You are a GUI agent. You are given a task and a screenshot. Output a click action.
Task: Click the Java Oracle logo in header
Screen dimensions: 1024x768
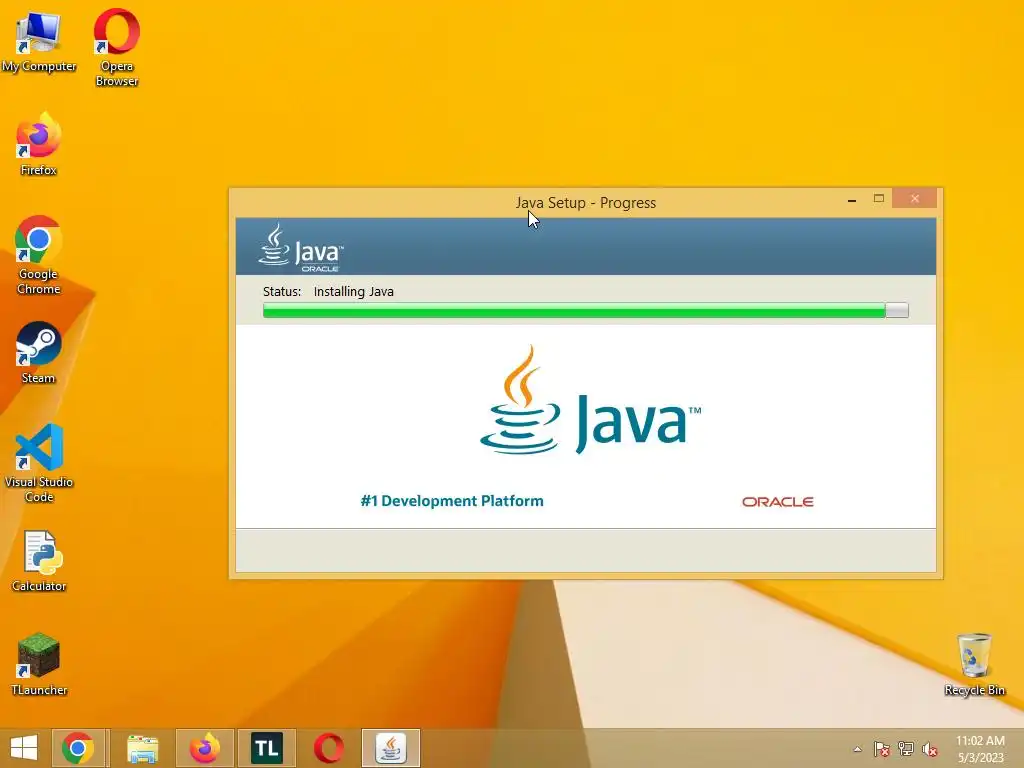300,248
